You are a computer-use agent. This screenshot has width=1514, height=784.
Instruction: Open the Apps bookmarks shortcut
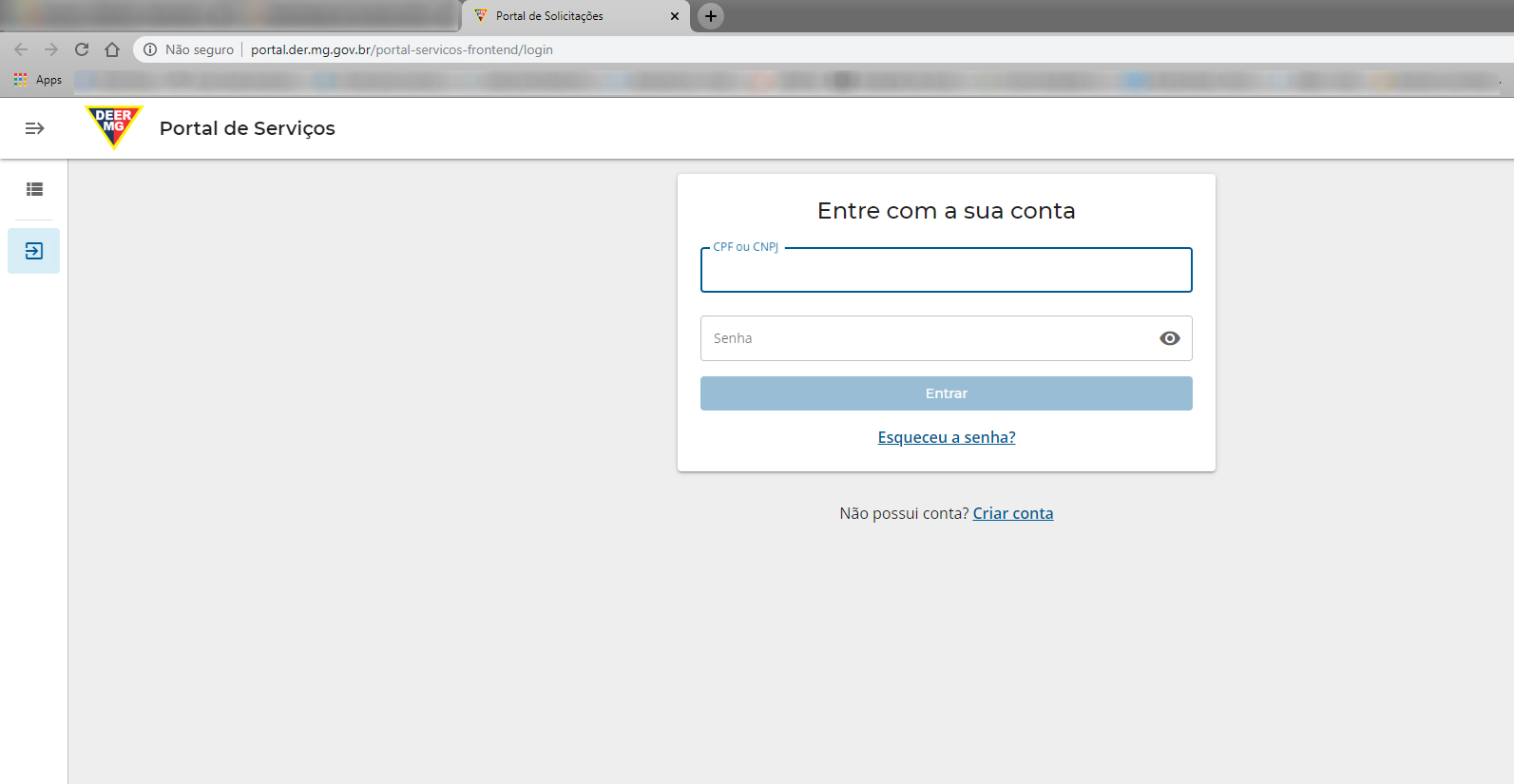(x=38, y=80)
